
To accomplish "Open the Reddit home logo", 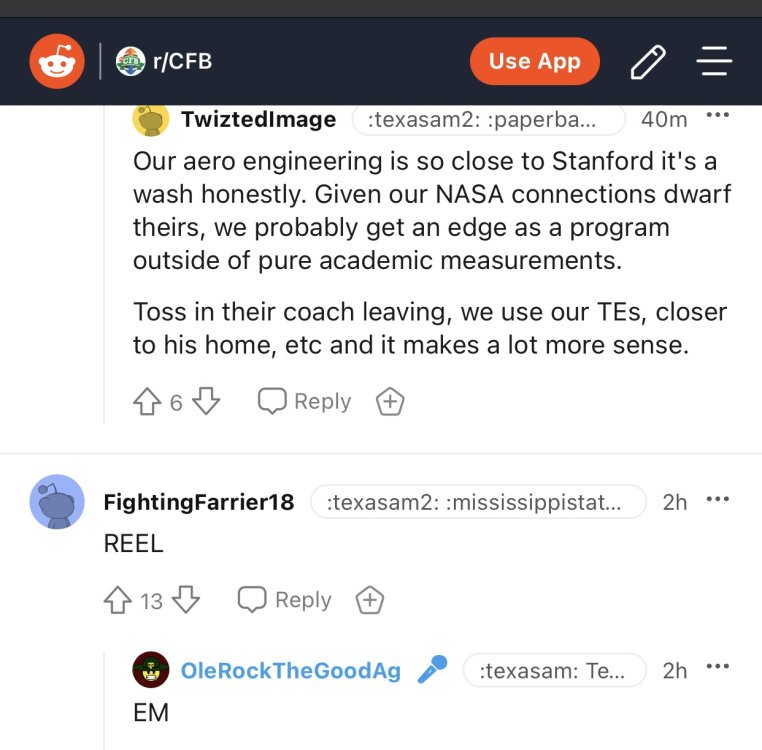I will pos(57,62).
